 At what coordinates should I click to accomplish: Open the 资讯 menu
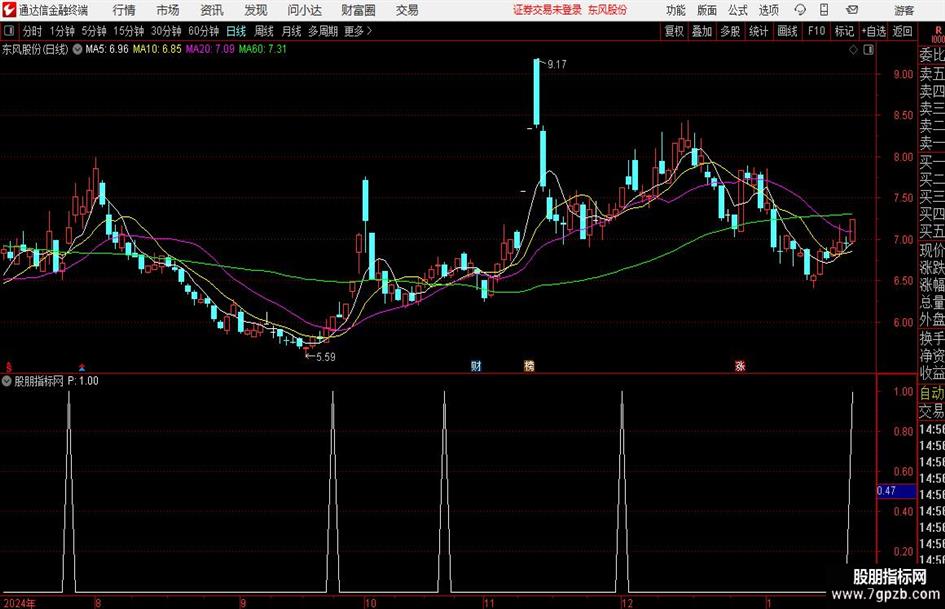click(212, 10)
